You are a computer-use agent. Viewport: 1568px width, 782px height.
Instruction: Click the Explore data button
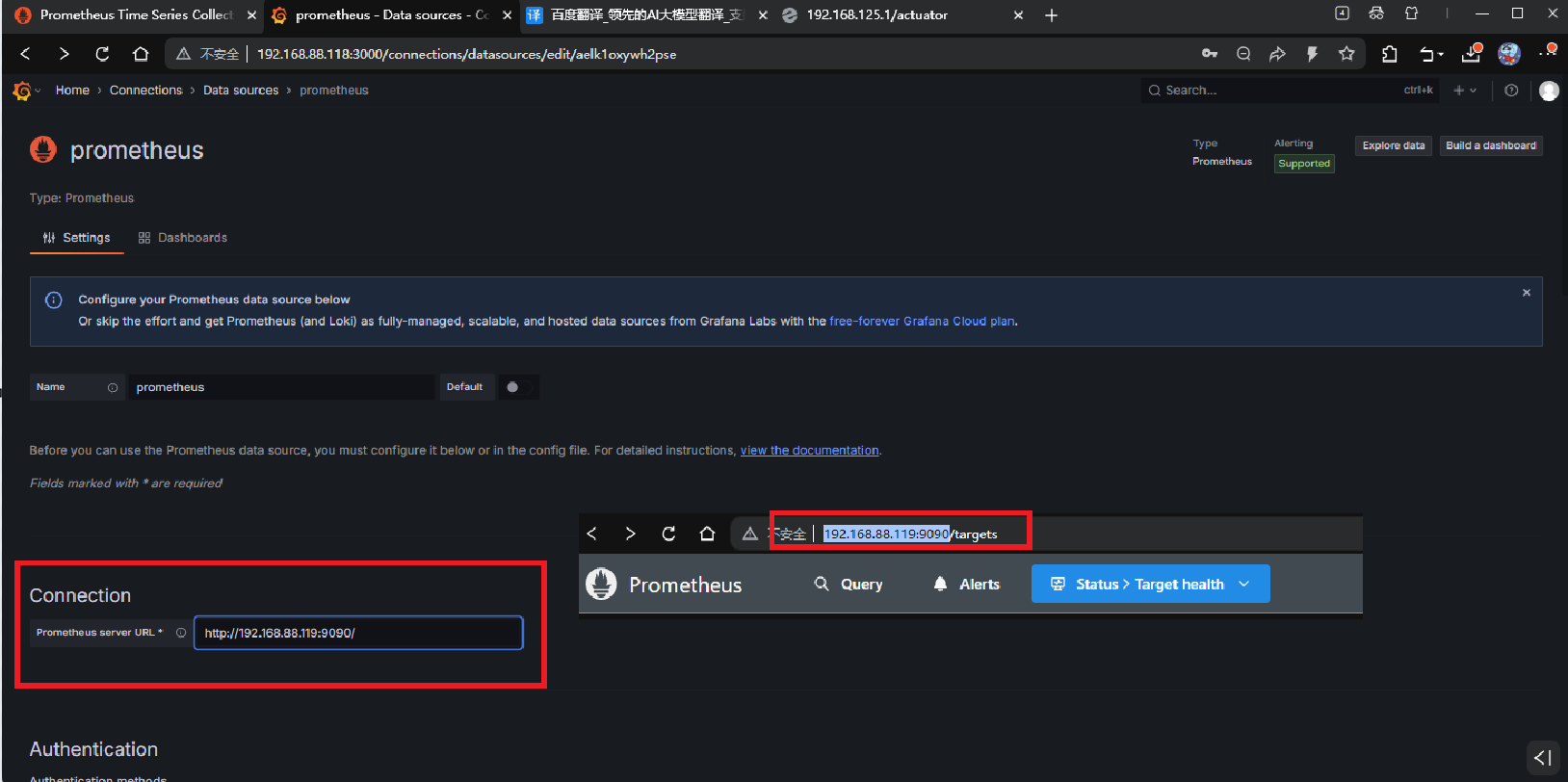pyautogui.click(x=1394, y=145)
